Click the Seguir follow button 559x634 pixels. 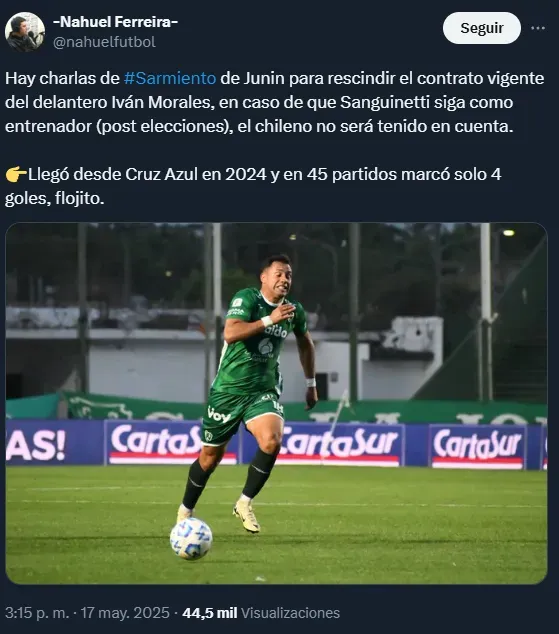coord(481,28)
